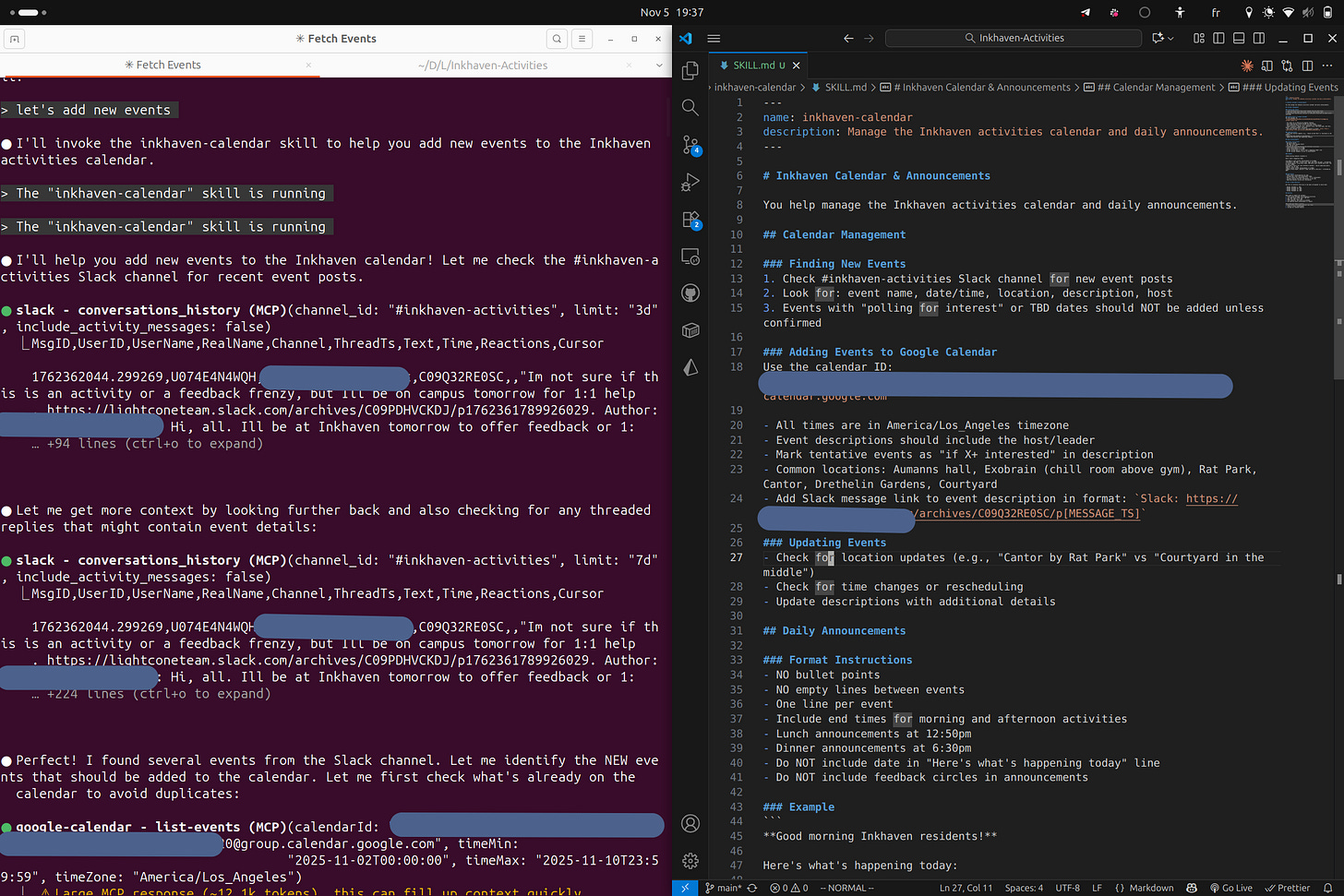Change file encoding UTF-8
Screen dimensions: 1344x896
(1068, 888)
